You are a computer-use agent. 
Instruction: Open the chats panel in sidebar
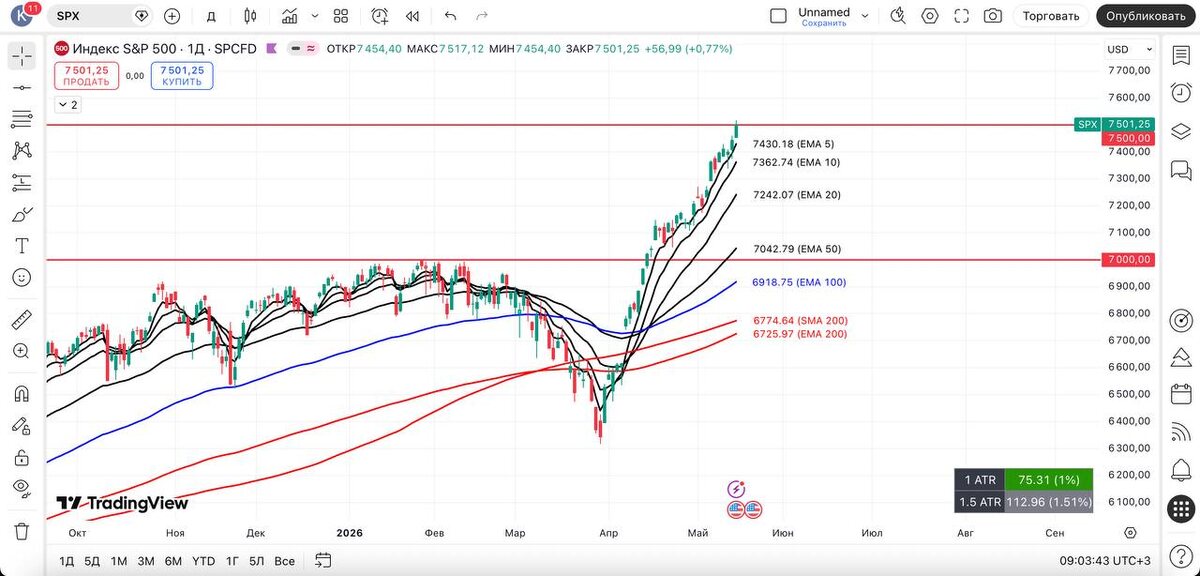1181,171
